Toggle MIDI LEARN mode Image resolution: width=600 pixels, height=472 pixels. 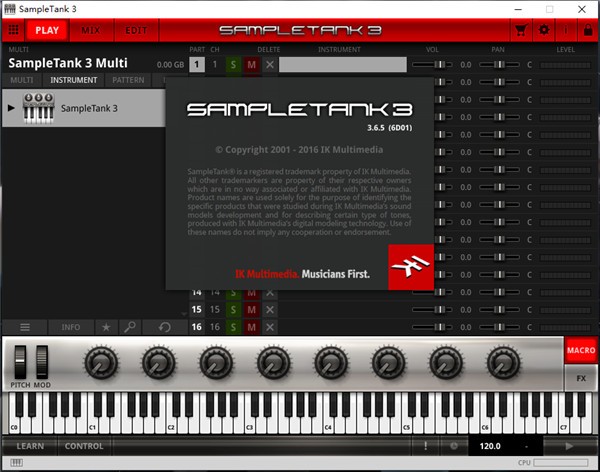tap(30, 446)
